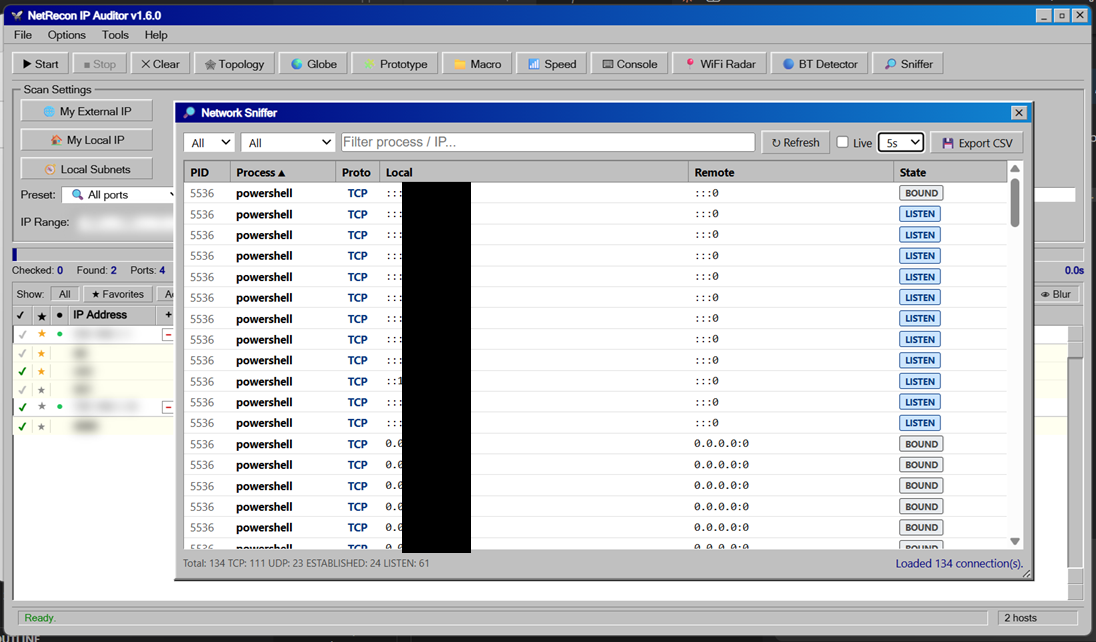This screenshot has width=1096, height=642.
Task: Open the first All filter dropdown in Sniffer
Action: coord(209,143)
